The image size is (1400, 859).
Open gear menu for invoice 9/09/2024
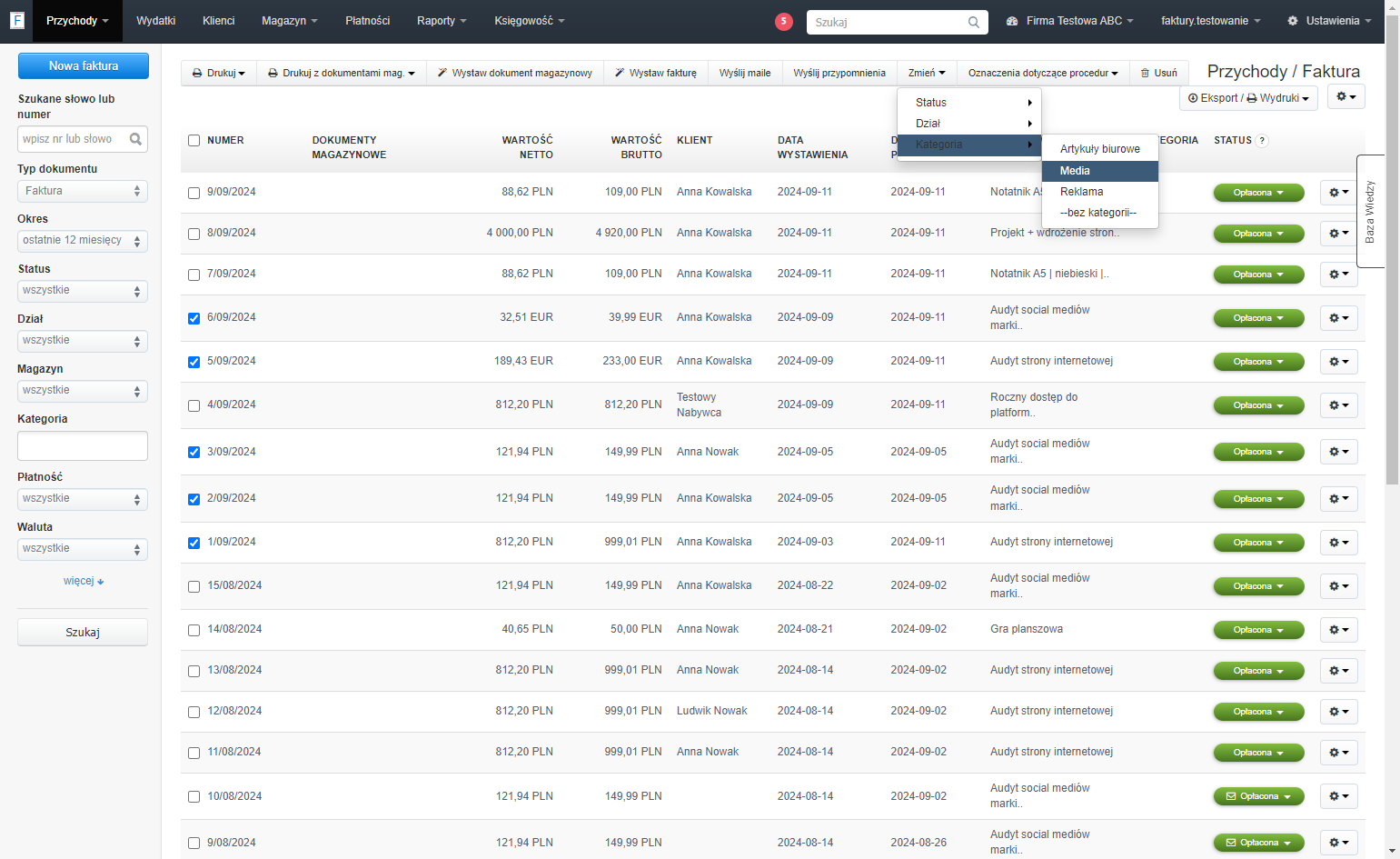1339,193
